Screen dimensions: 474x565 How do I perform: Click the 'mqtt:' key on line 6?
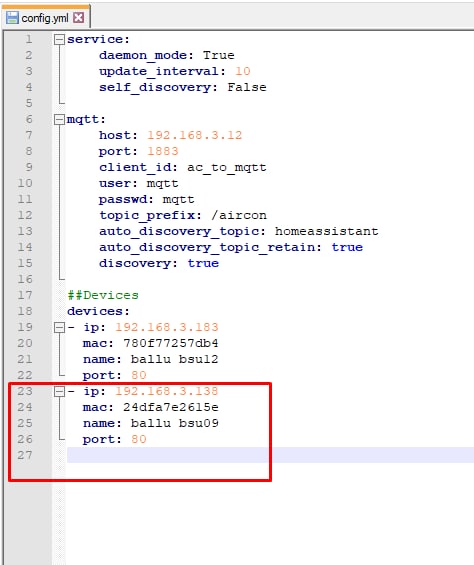[x=86, y=119]
